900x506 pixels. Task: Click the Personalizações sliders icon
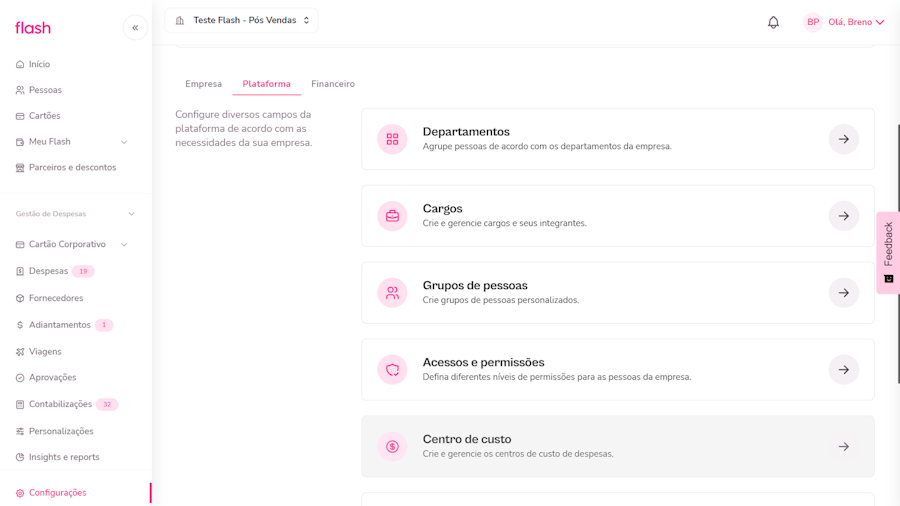point(20,431)
